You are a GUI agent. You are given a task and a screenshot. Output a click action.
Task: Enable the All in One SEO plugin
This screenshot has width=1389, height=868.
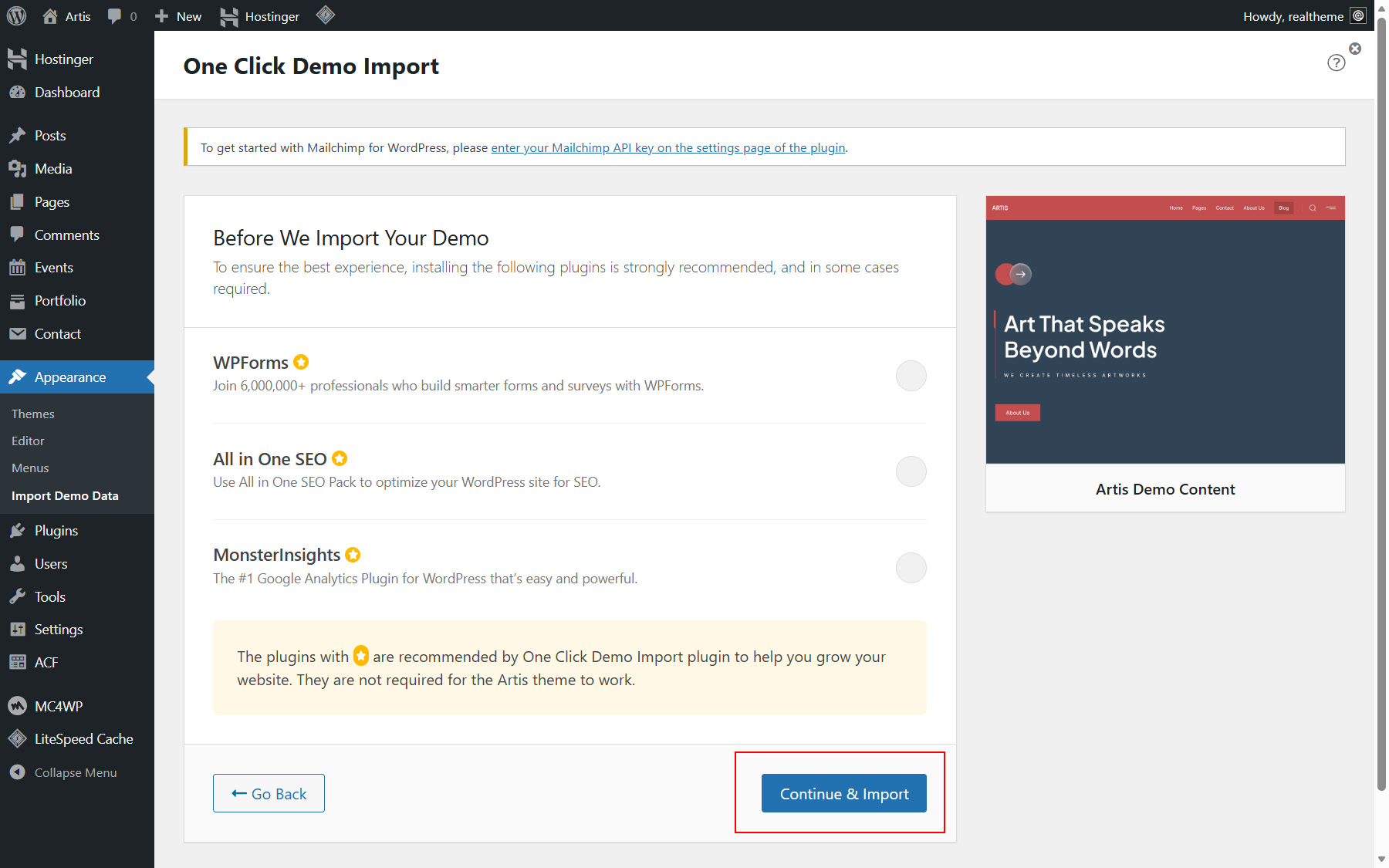[x=911, y=471]
